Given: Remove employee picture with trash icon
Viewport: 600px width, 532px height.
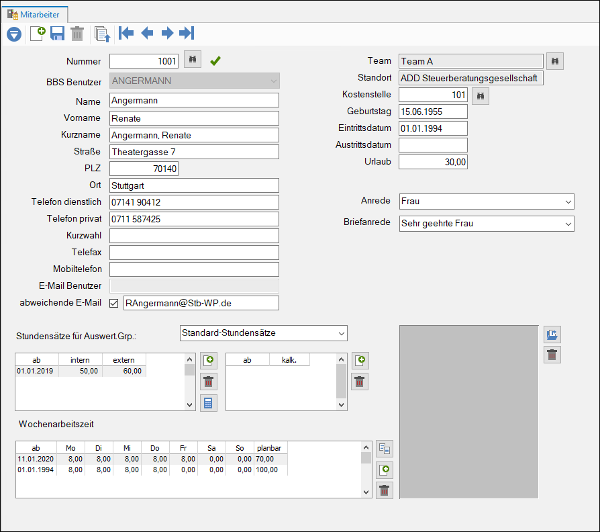Looking at the screenshot, I should pyautogui.click(x=552, y=355).
